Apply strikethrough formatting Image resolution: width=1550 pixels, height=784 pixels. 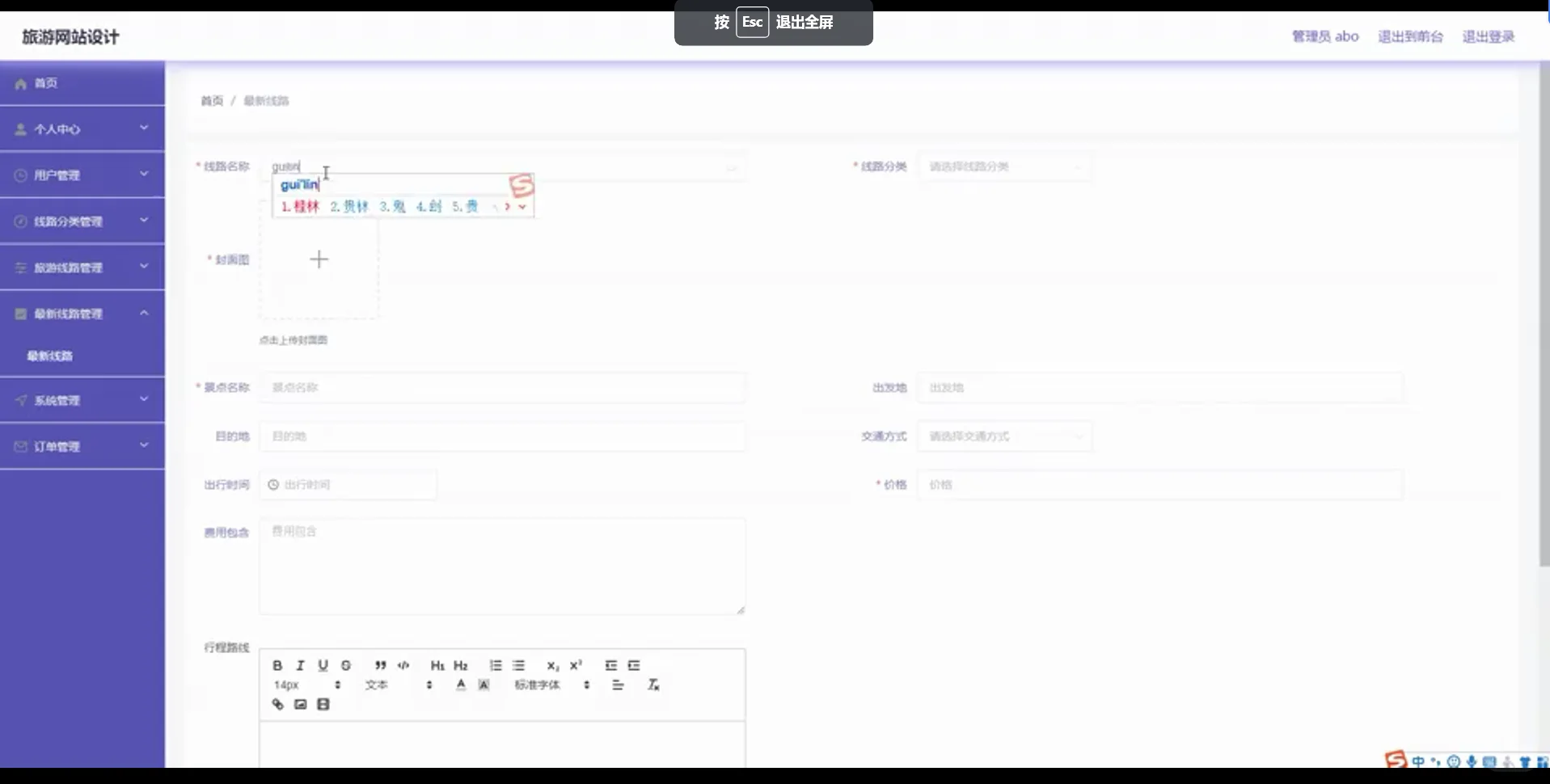click(345, 665)
